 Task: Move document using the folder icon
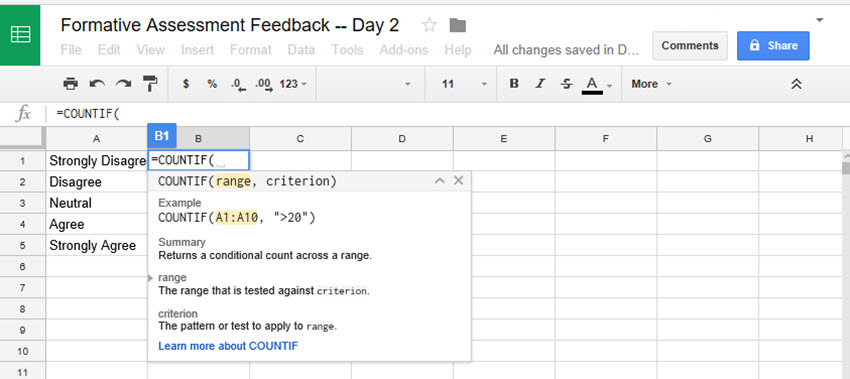(458, 25)
